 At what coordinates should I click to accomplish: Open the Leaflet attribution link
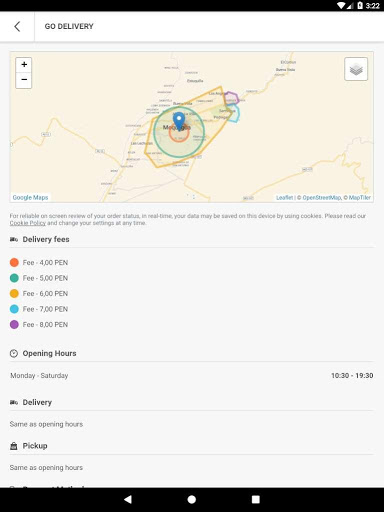click(284, 198)
